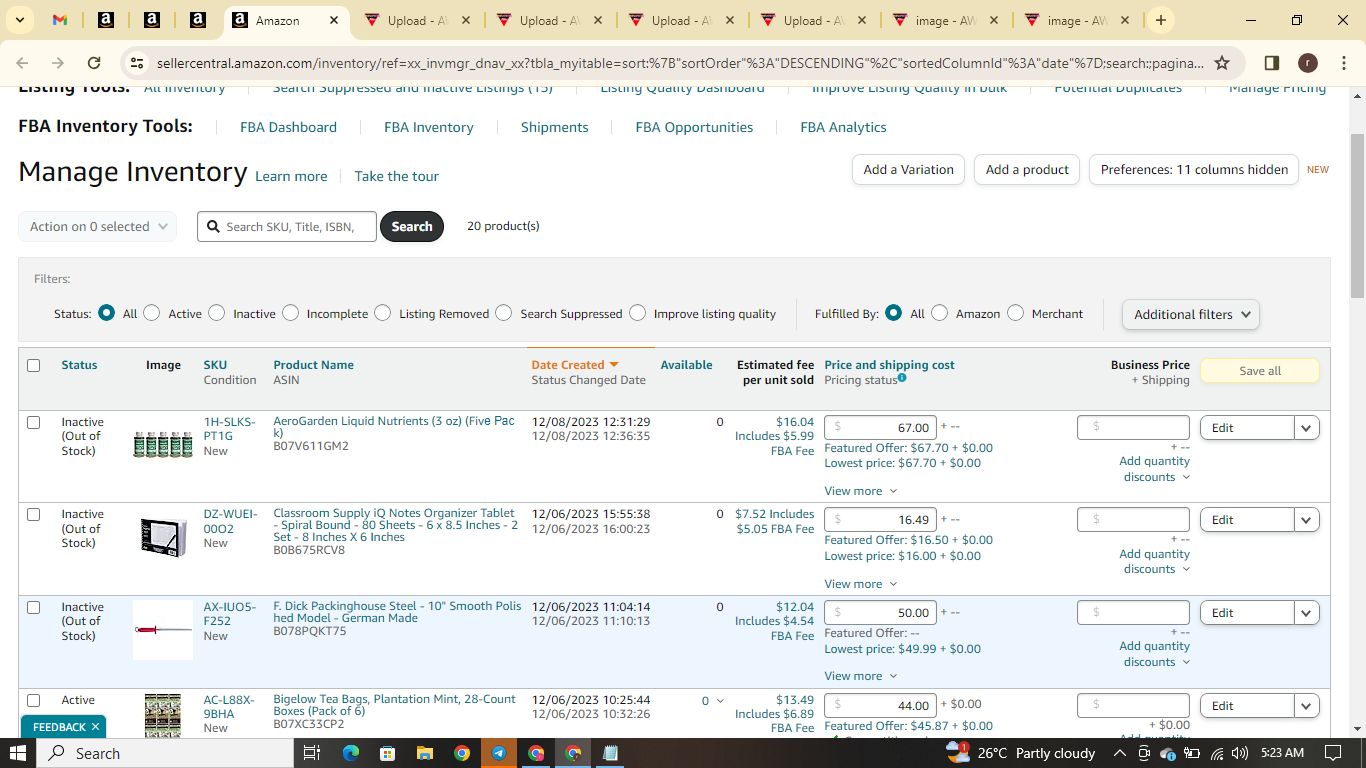Tick the select-all checkbox in table header

[x=33, y=365]
